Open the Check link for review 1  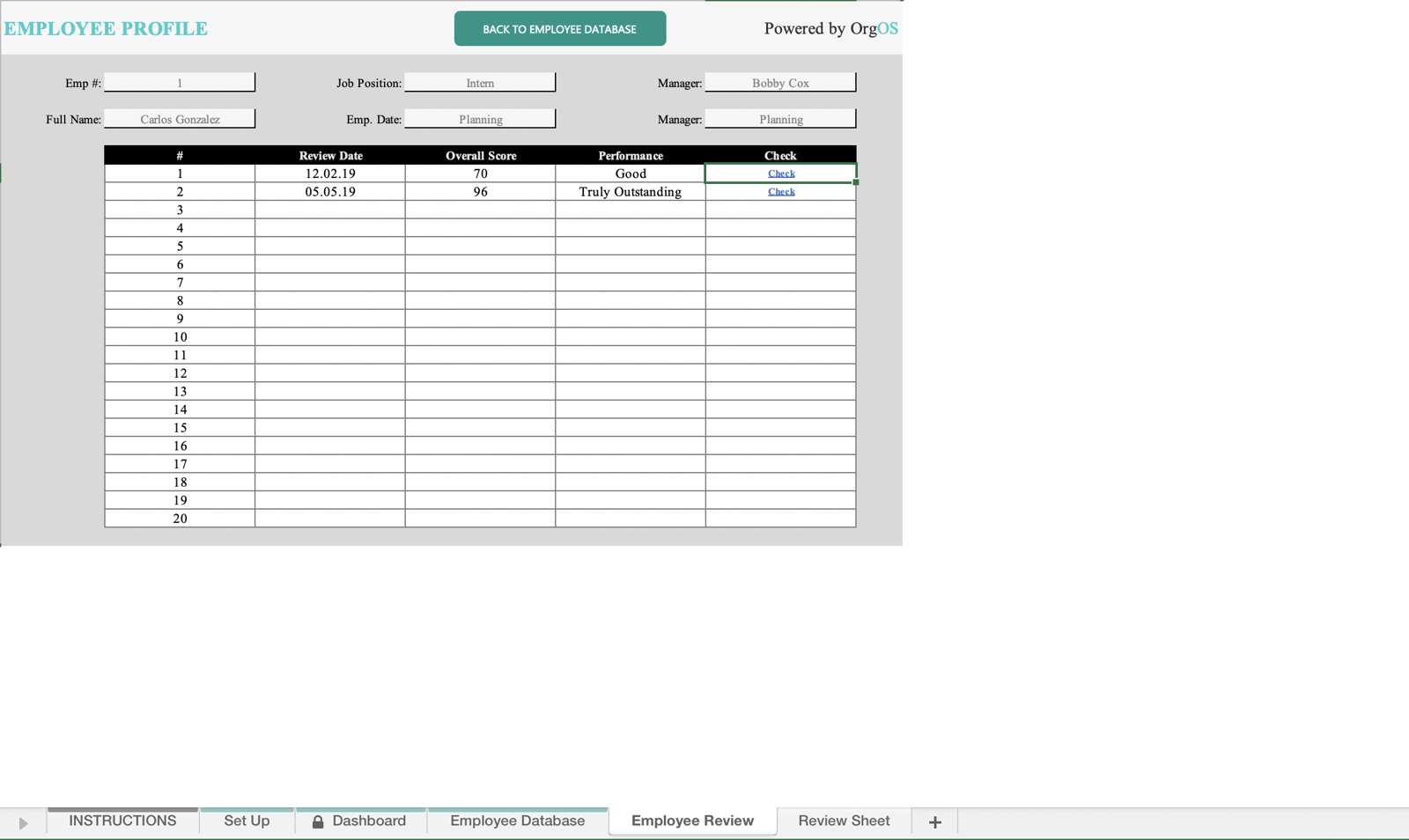(781, 173)
